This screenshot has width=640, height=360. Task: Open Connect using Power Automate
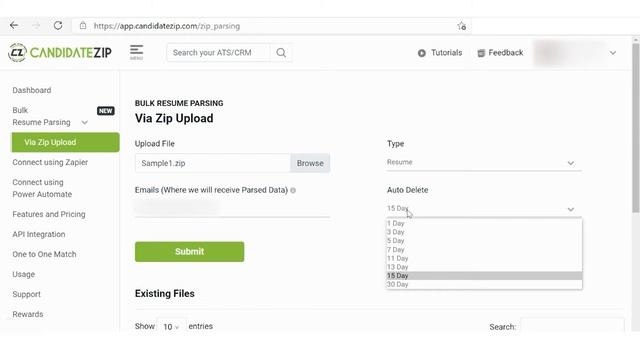coord(42,188)
